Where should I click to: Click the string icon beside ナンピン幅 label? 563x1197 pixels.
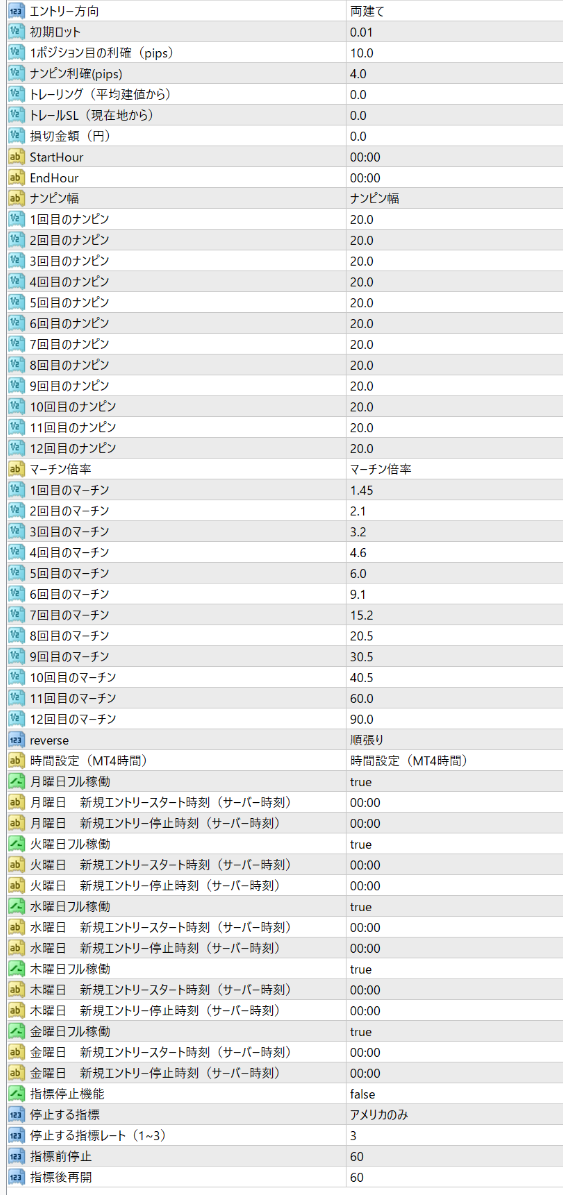coord(17,198)
